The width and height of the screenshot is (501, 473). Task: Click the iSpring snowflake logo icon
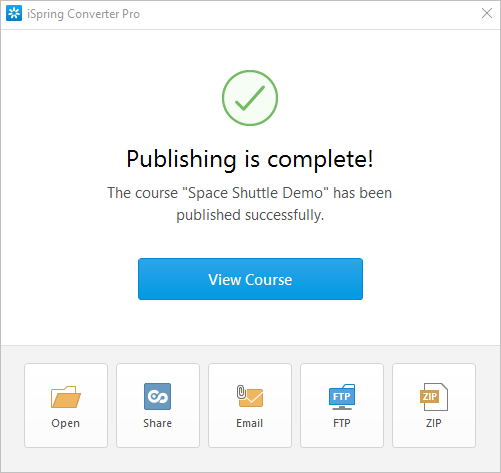(14, 13)
